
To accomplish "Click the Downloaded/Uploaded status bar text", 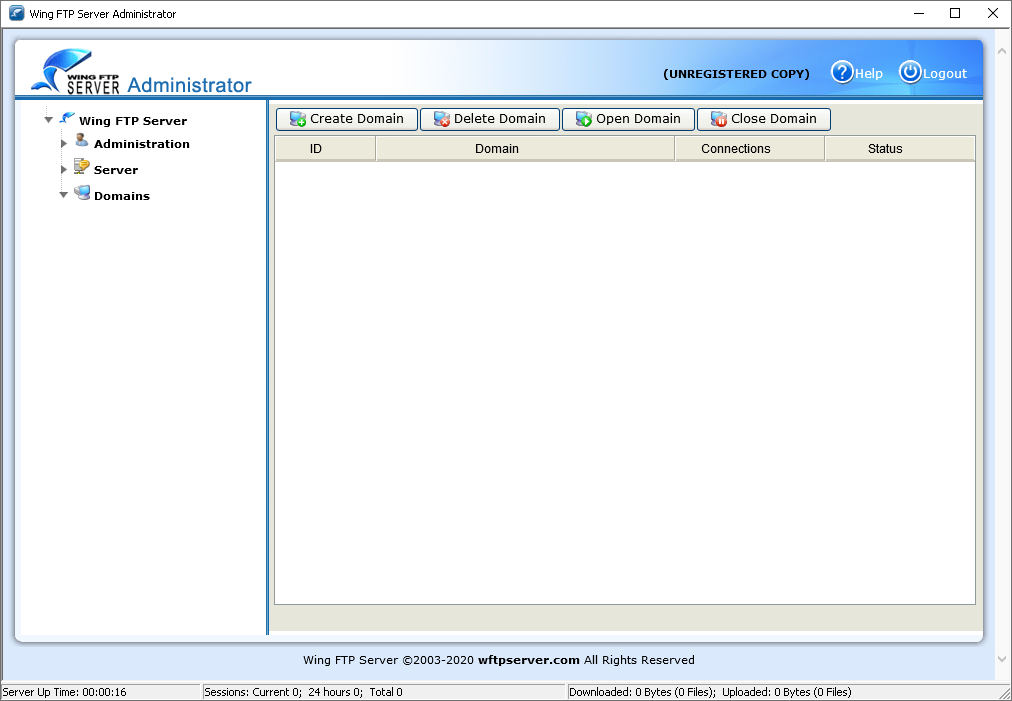I will 710,692.
